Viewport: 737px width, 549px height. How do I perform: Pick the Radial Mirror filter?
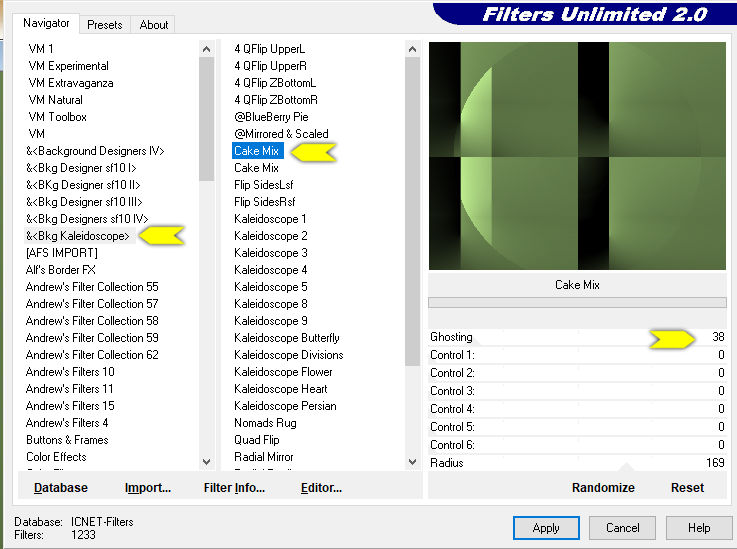click(x=266, y=457)
